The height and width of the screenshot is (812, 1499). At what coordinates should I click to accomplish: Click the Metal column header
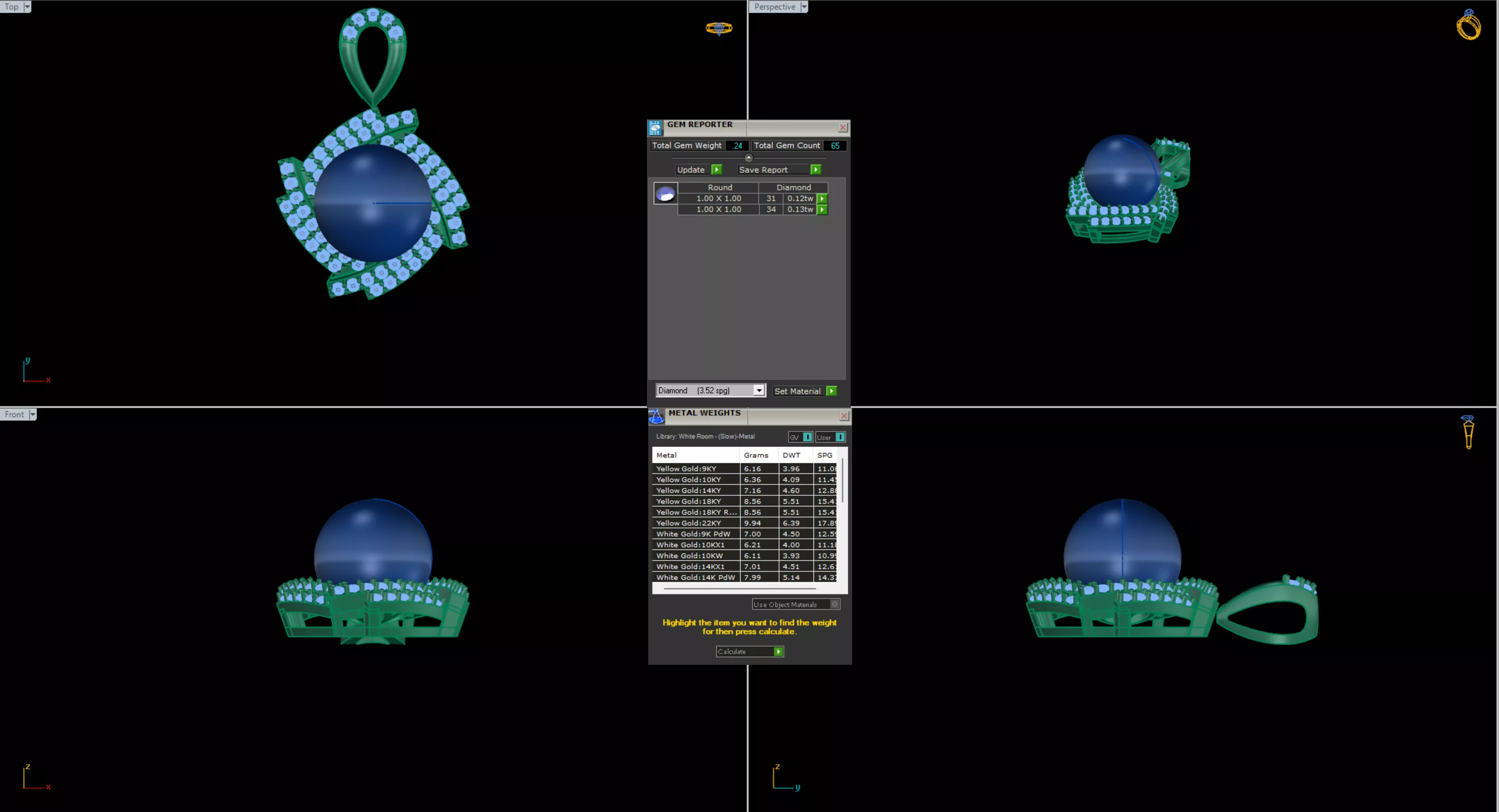(x=696, y=455)
